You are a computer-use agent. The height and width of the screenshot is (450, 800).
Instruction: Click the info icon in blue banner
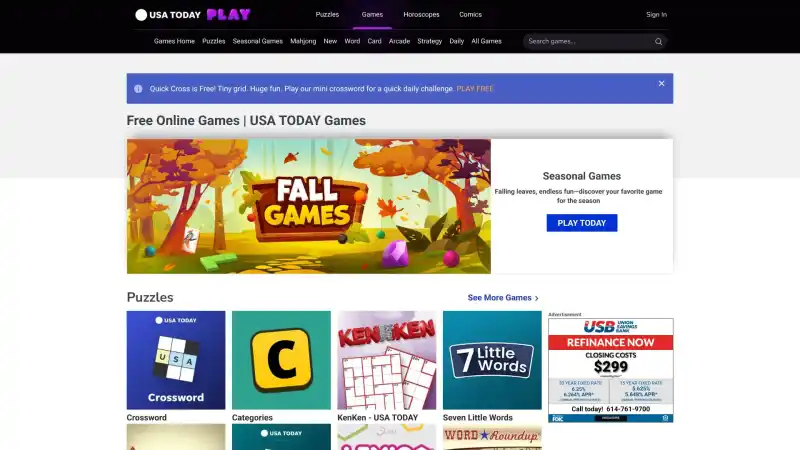[138, 89]
